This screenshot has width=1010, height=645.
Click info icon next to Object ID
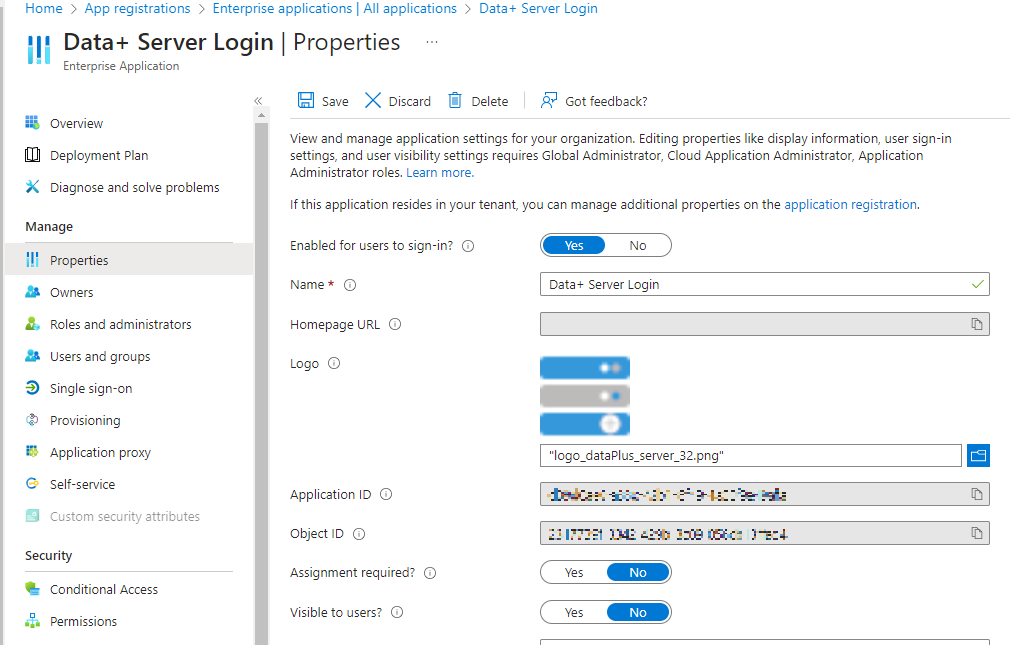pyautogui.click(x=359, y=534)
